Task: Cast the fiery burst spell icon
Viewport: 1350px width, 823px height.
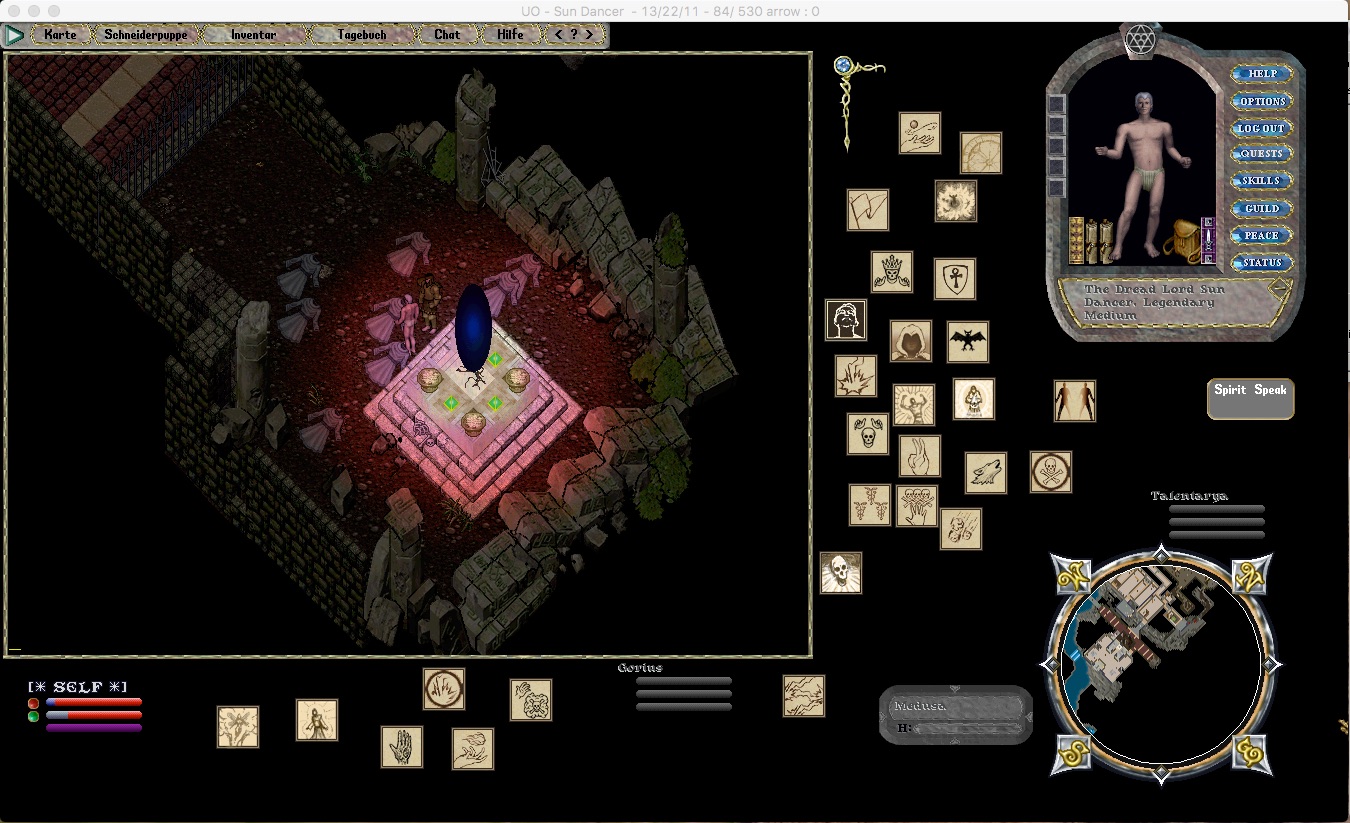Action: pos(956,201)
